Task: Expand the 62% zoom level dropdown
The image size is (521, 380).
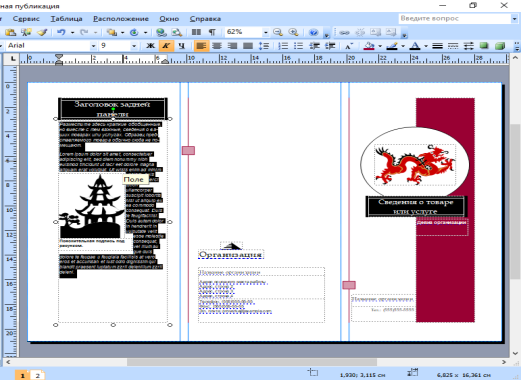Action: (265, 32)
